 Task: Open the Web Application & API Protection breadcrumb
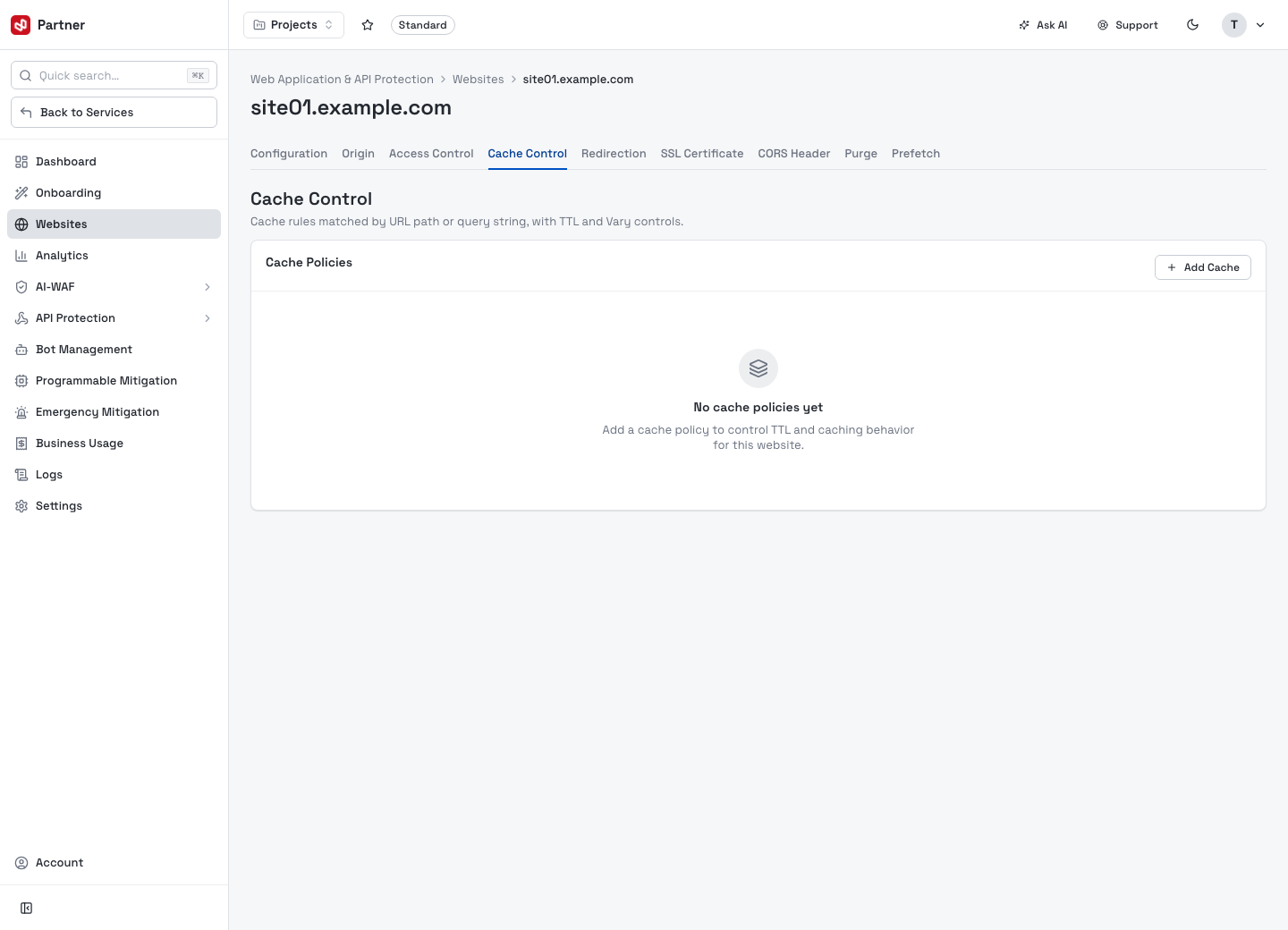342,80
